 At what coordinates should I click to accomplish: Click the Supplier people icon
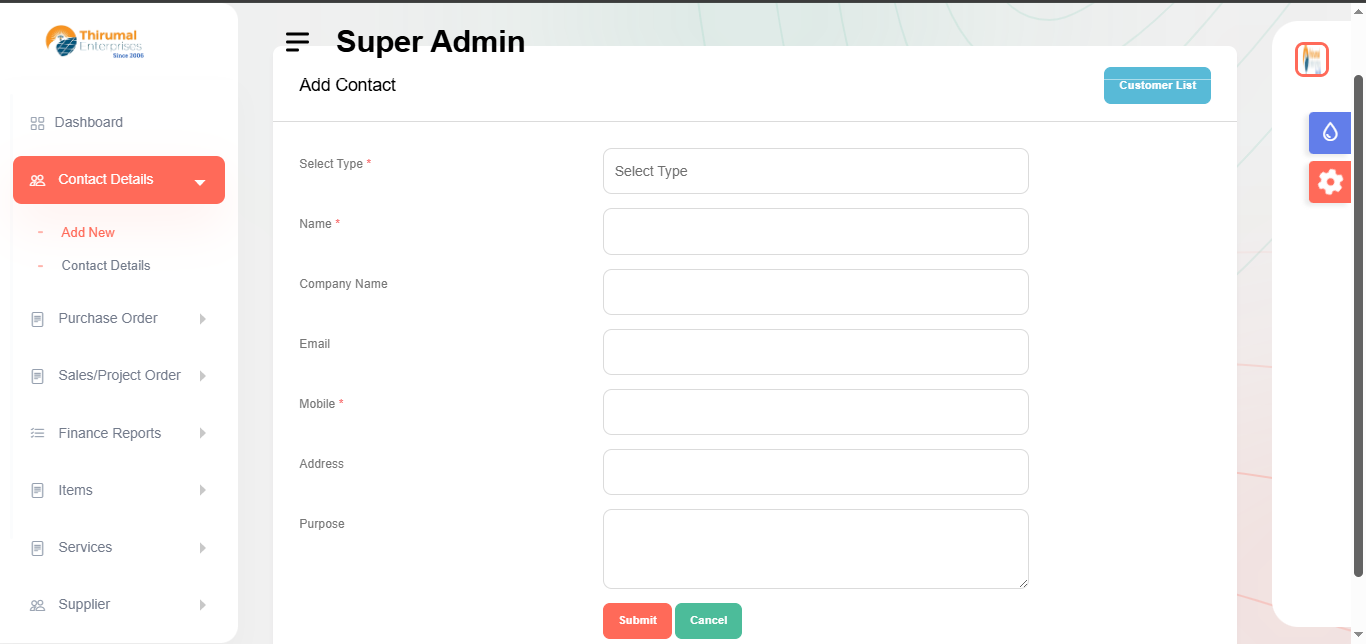click(37, 605)
